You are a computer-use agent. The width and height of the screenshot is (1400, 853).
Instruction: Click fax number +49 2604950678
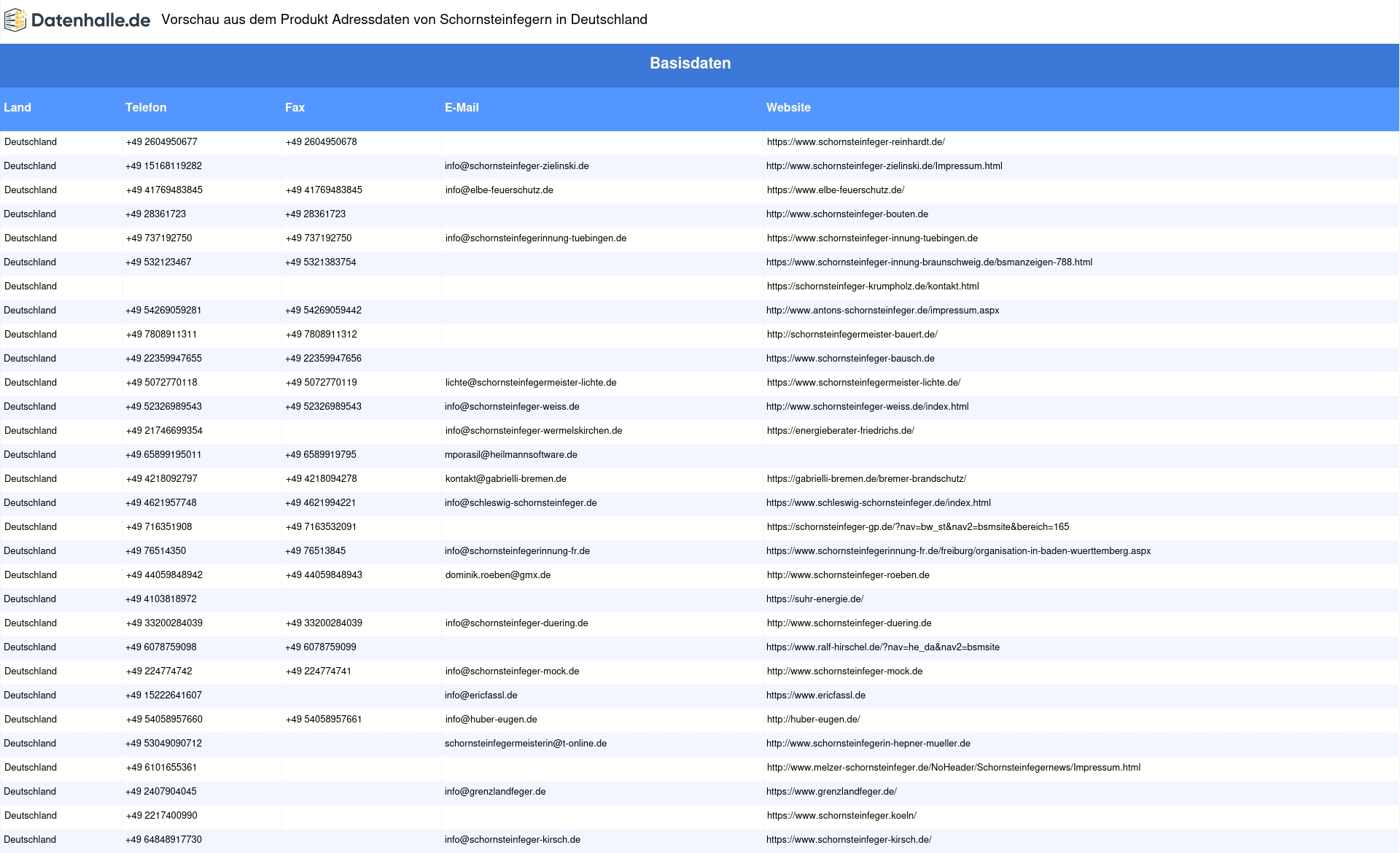pos(322,142)
